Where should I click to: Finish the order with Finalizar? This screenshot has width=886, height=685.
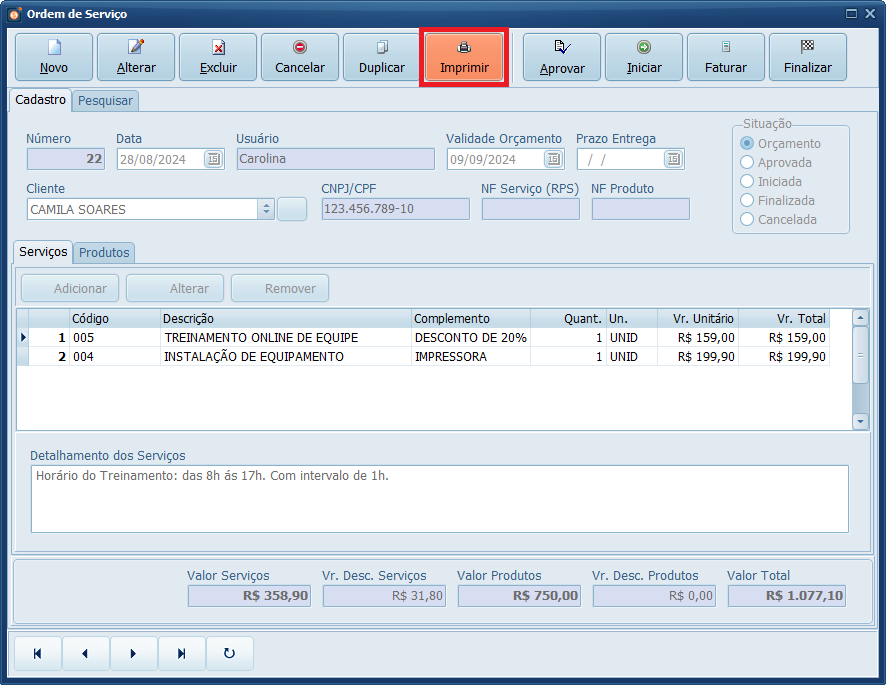[808, 57]
